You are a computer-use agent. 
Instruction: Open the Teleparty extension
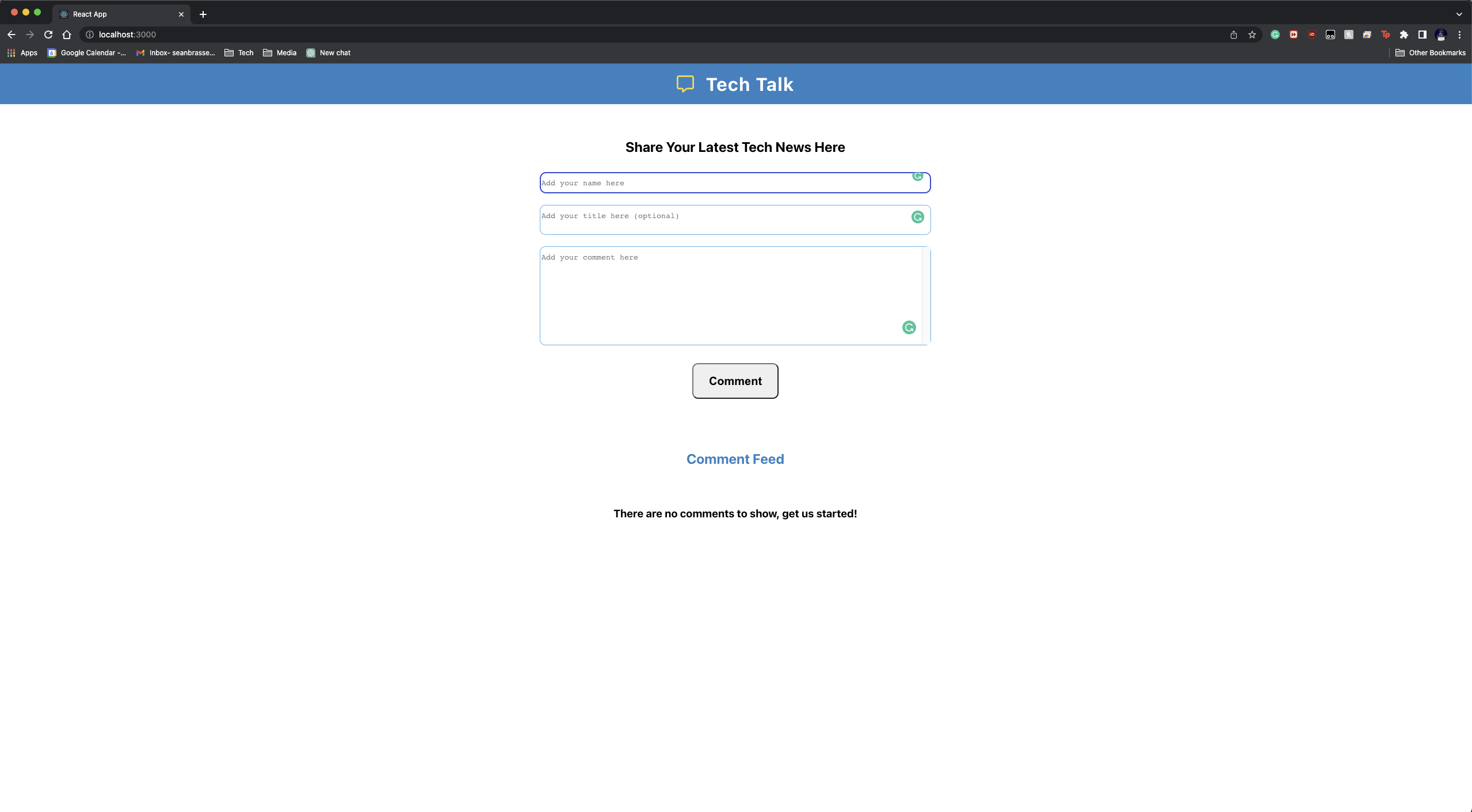1385,35
